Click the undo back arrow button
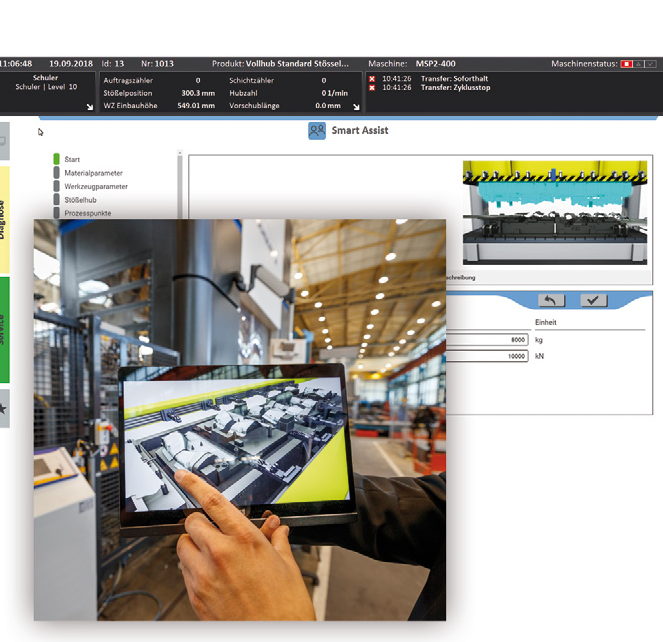The height and width of the screenshot is (642, 663). (551, 300)
